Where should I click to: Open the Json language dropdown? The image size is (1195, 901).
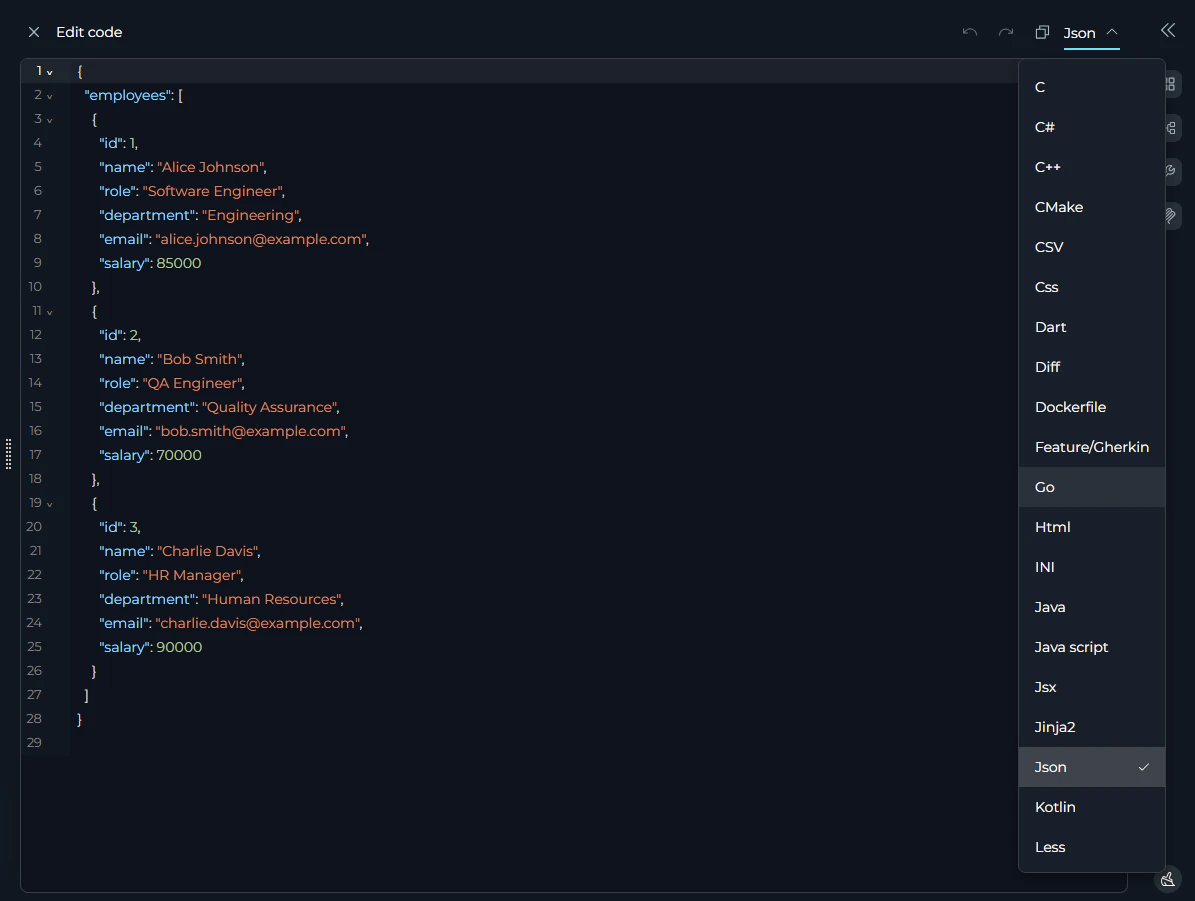(x=1090, y=32)
